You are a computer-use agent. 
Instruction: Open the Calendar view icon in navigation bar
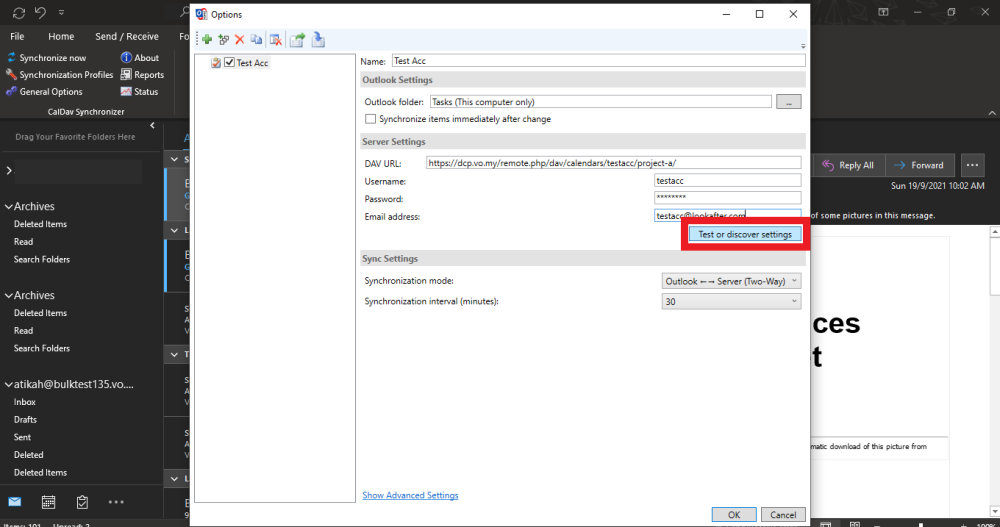(48, 501)
